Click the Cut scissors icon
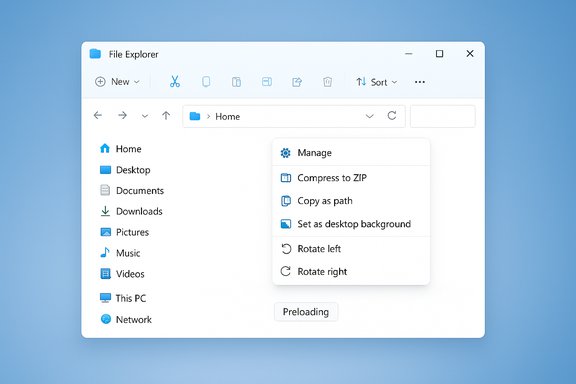The width and height of the screenshot is (576, 384). click(x=175, y=82)
